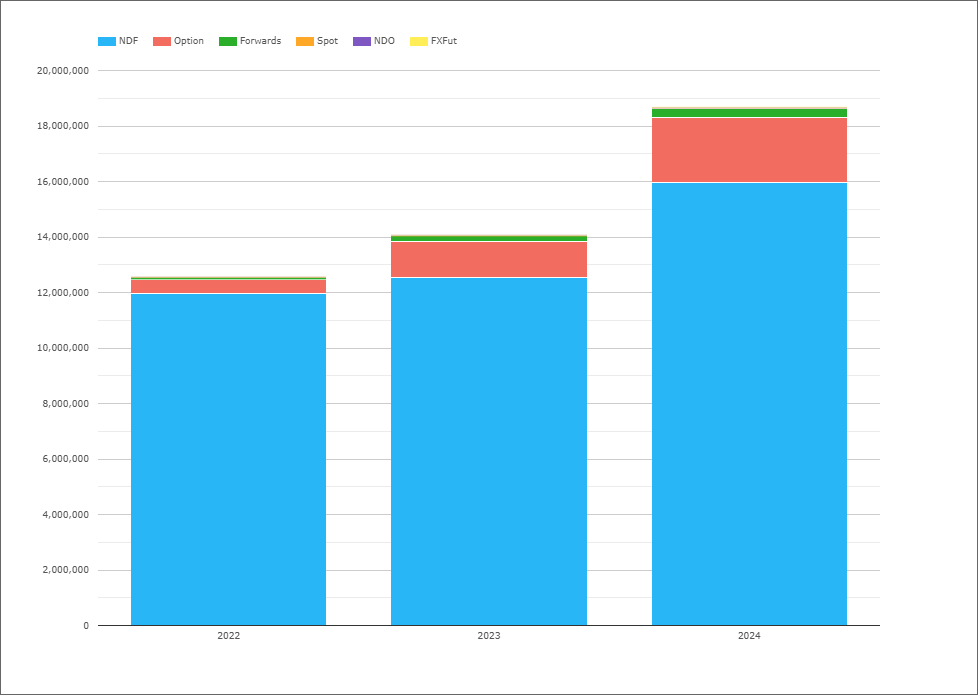This screenshot has height=695, width=978.
Task: Toggle the Option series label
Action: coord(189,41)
